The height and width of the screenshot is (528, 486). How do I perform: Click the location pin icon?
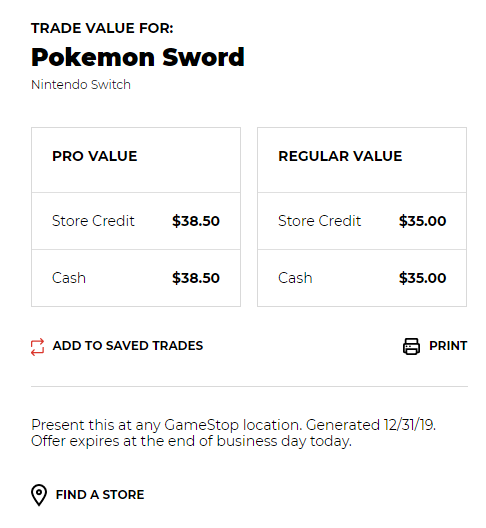pyautogui.click(x=39, y=495)
